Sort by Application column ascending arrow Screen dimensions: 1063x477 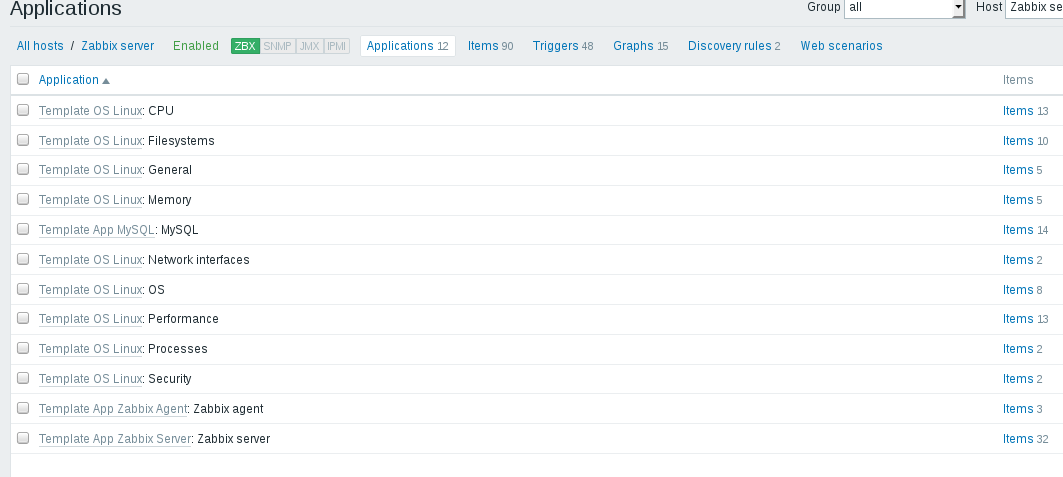pyautogui.click(x=106, y=81)
